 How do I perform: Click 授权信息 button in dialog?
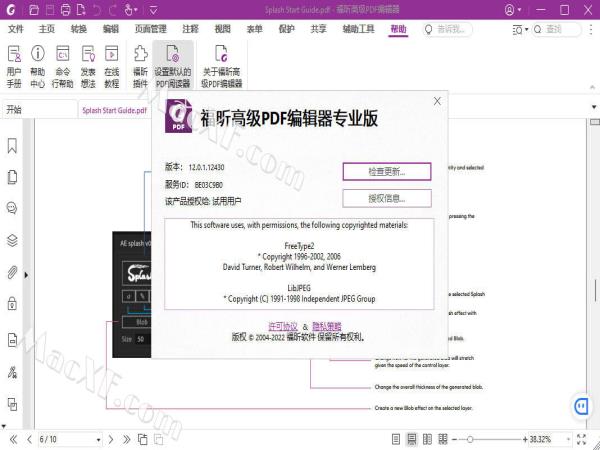[387, 198]
